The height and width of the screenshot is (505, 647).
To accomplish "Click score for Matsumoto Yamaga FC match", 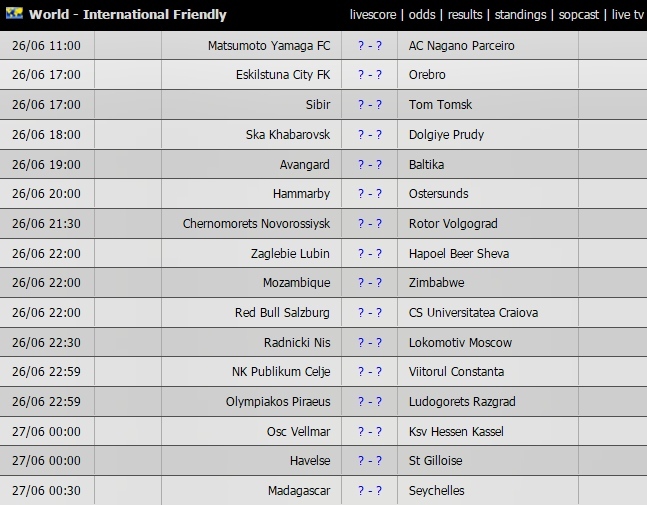I will click(370, 45).
